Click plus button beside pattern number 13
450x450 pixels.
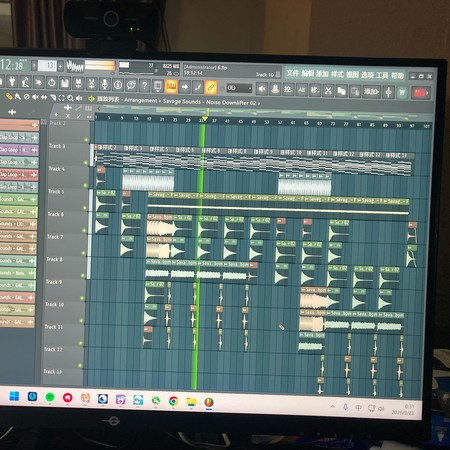click(60, 66)
